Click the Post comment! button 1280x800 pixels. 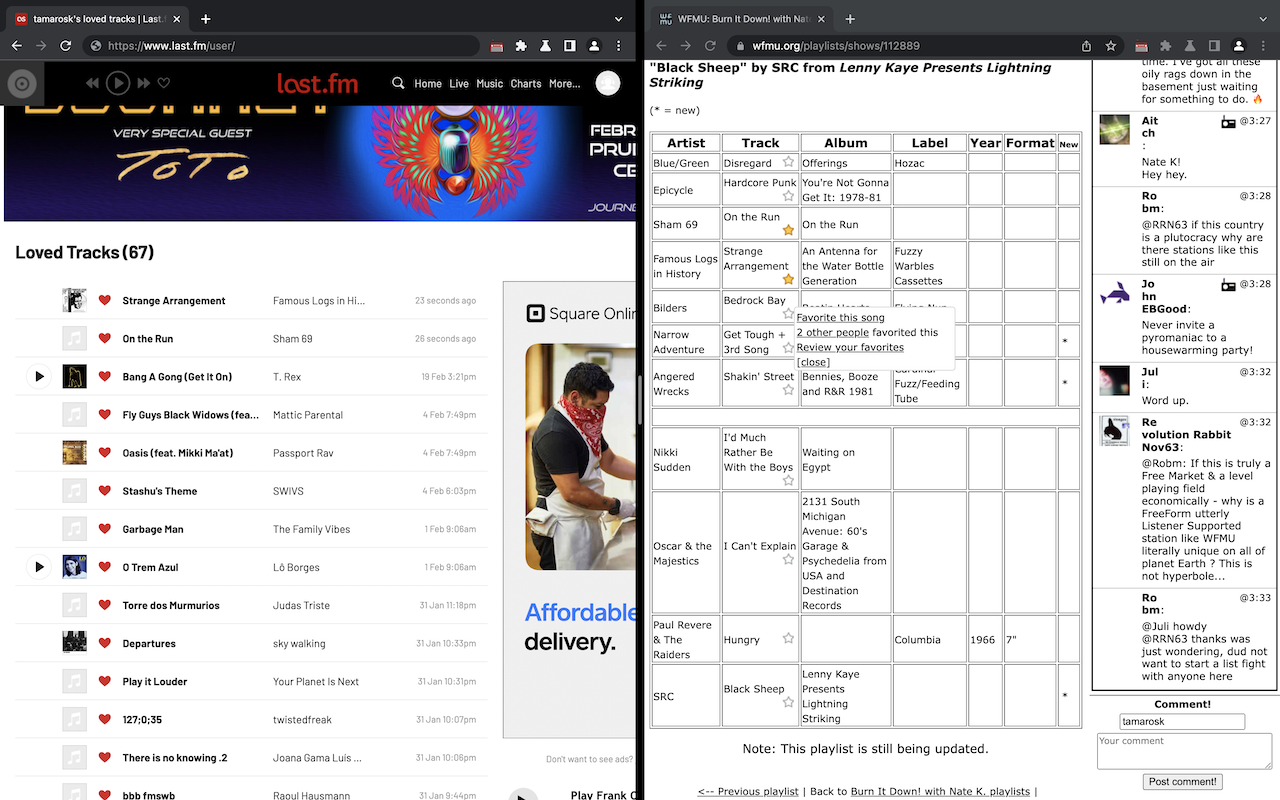[x=1182, y=782]
